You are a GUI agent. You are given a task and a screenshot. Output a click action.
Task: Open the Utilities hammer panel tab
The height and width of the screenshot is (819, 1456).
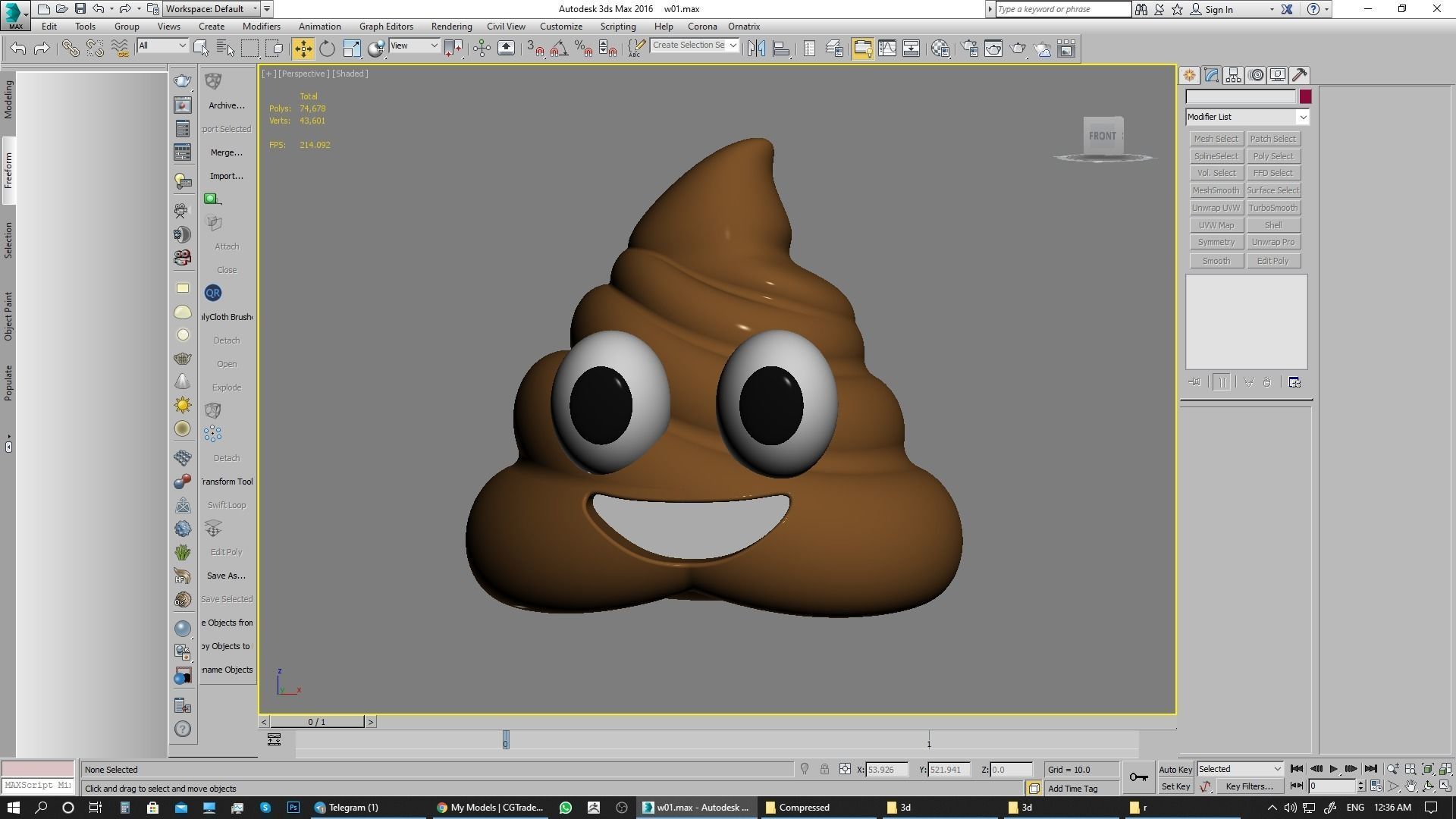(x=1299, y=75)
